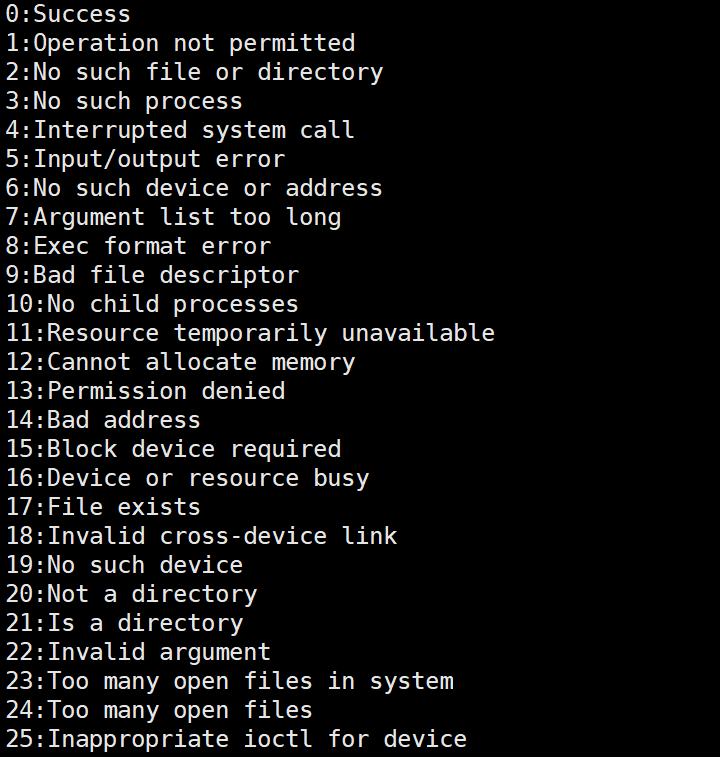Screen dimensions: 720x757
Task: Click the 'Block device required' line
Action: tap(173, 449)
